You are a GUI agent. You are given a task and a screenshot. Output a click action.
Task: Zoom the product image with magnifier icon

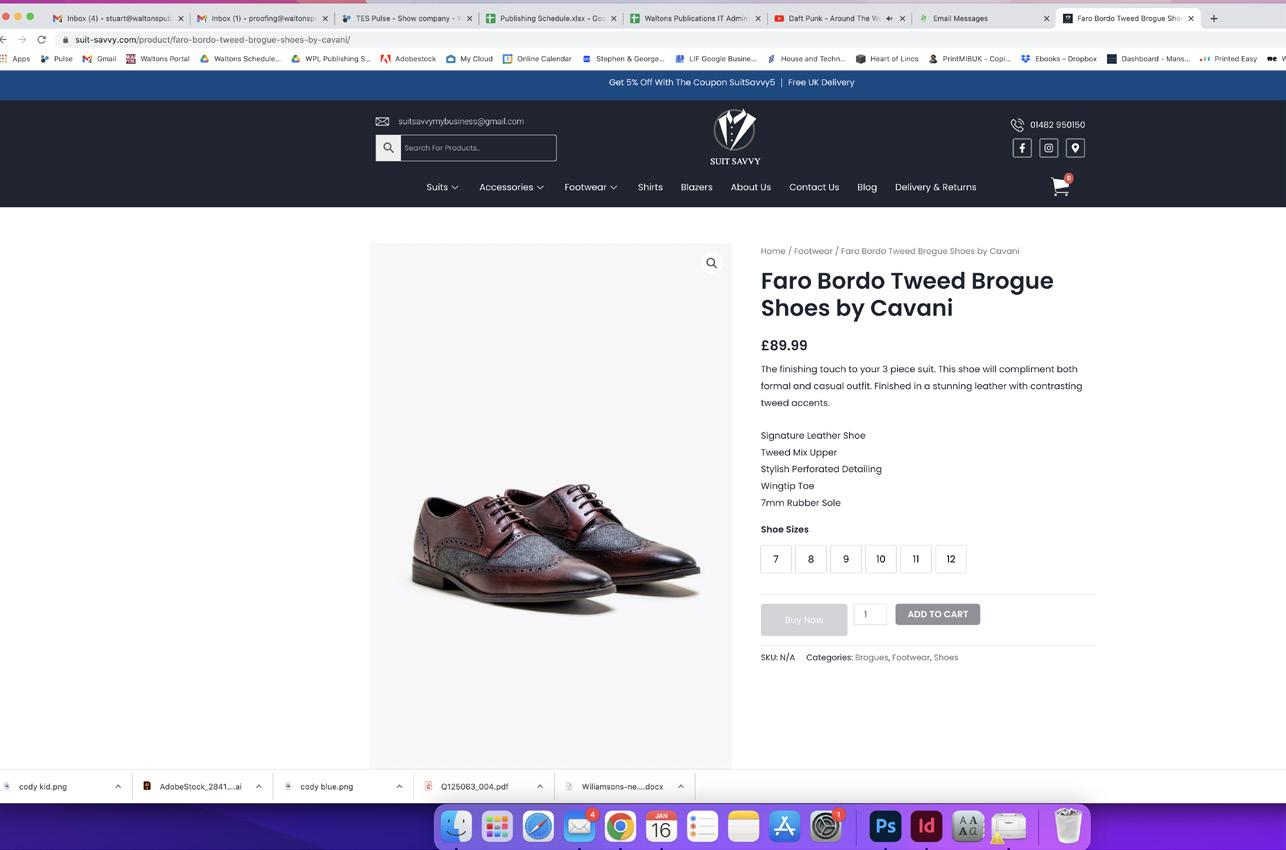pyautogui.click(x=712, y=264)
